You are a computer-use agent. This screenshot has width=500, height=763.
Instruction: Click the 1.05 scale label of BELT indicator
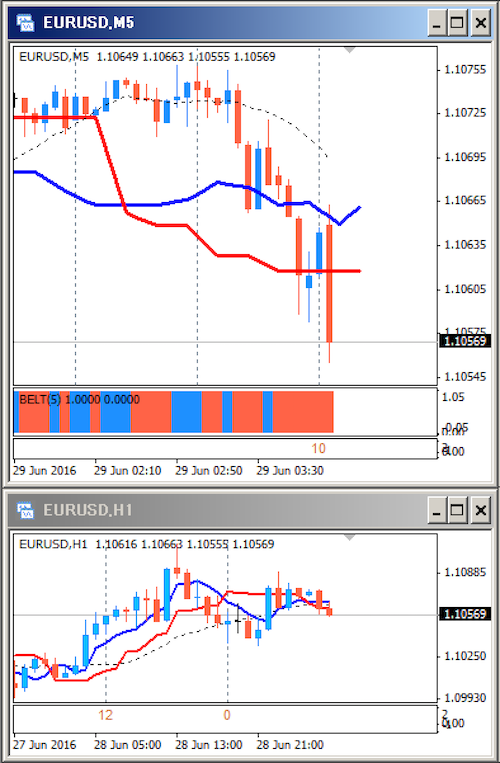tap(453, 397)
